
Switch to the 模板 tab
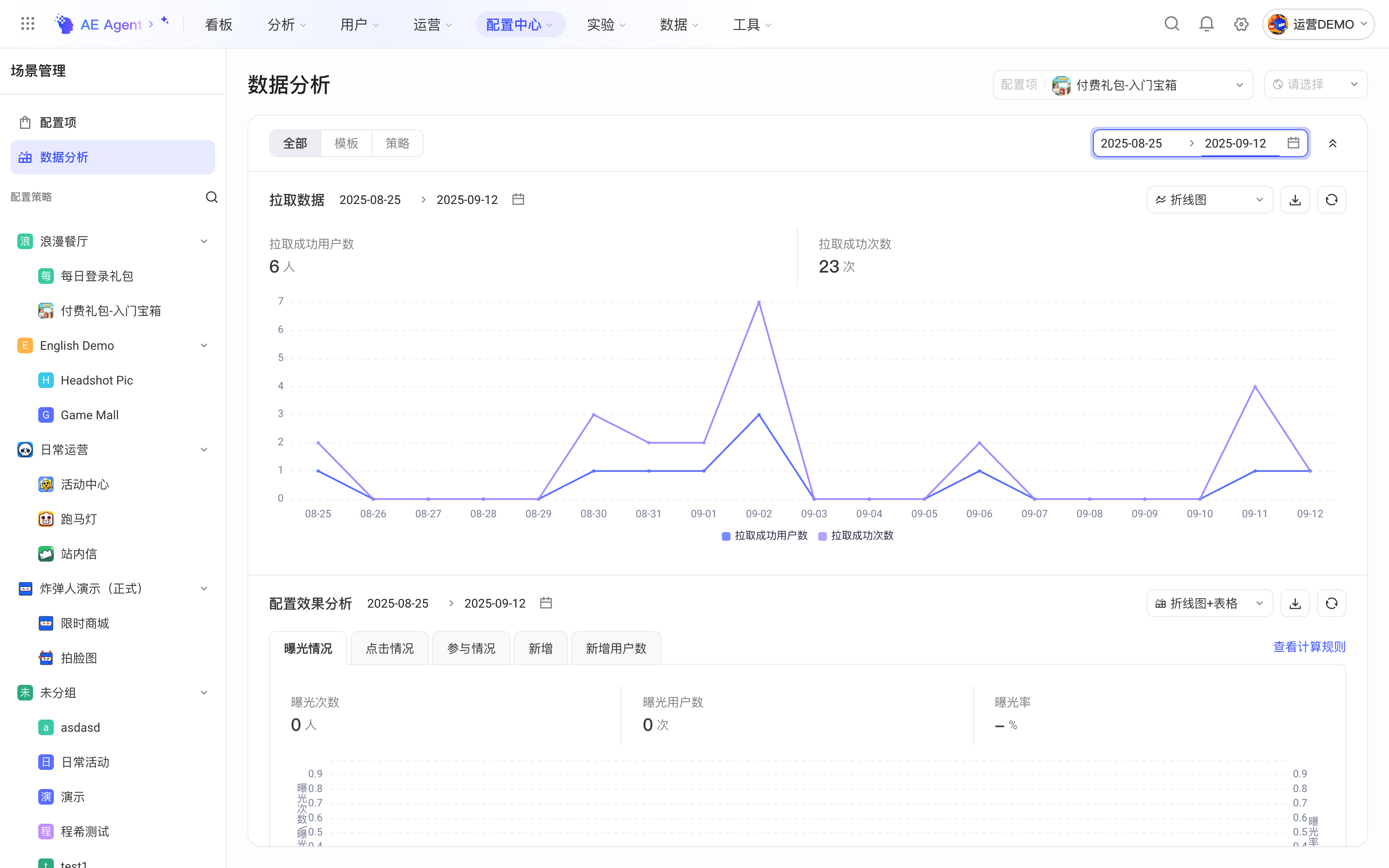pyautogui.click(x=346, y=144)
